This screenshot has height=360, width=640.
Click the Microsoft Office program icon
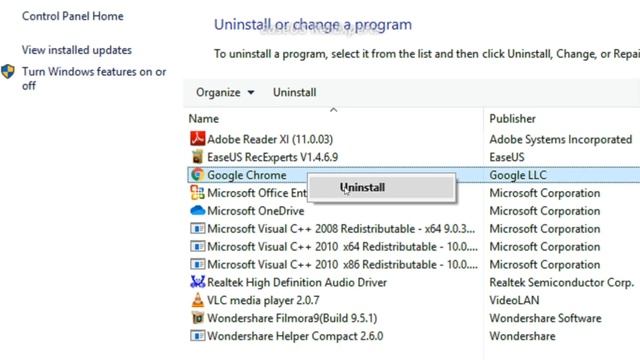point(198,193)
